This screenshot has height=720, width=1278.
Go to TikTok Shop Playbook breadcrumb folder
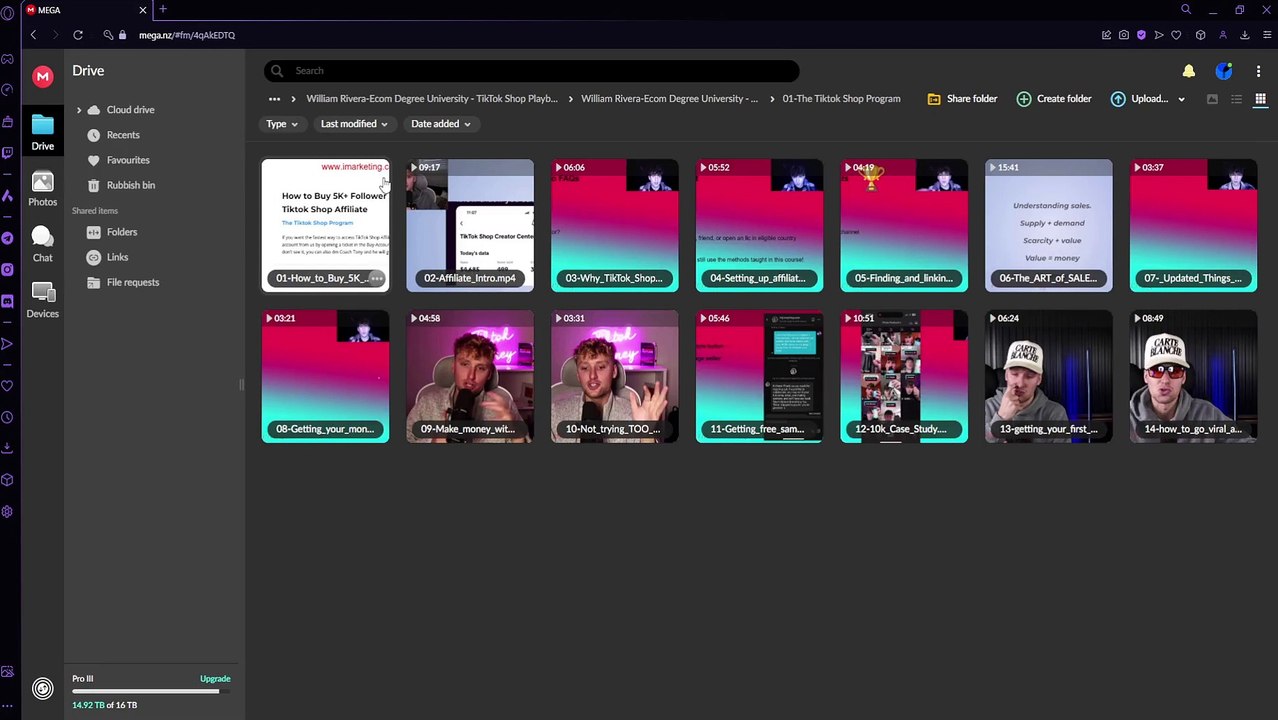click(432, 99)
